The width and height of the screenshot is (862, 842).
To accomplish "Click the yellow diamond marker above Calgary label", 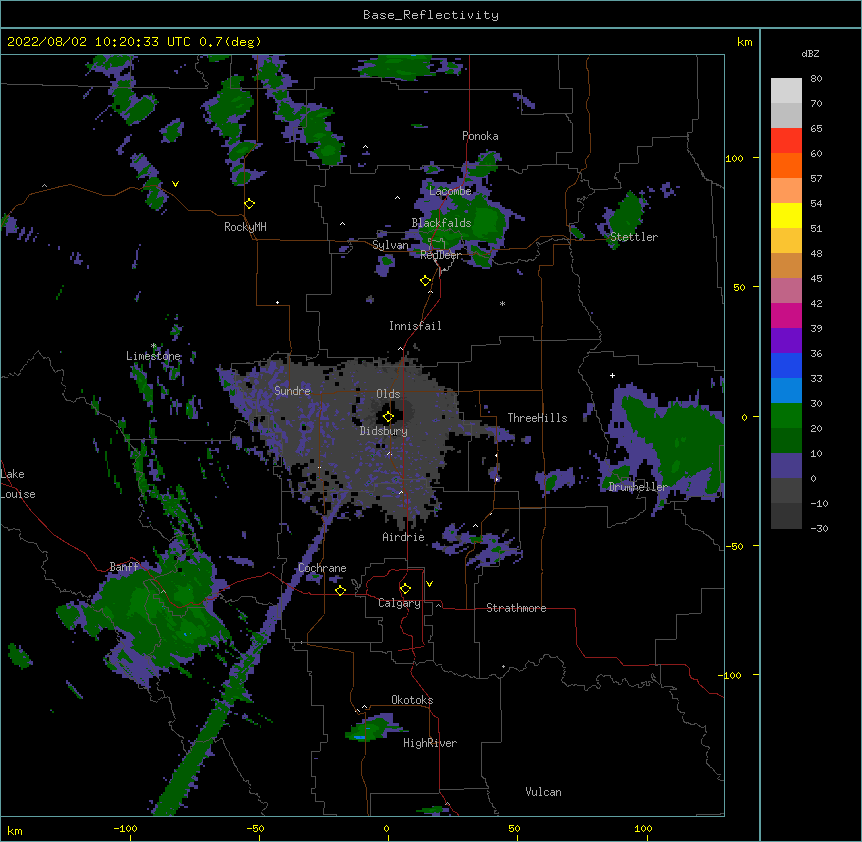I will coord(405,589).
